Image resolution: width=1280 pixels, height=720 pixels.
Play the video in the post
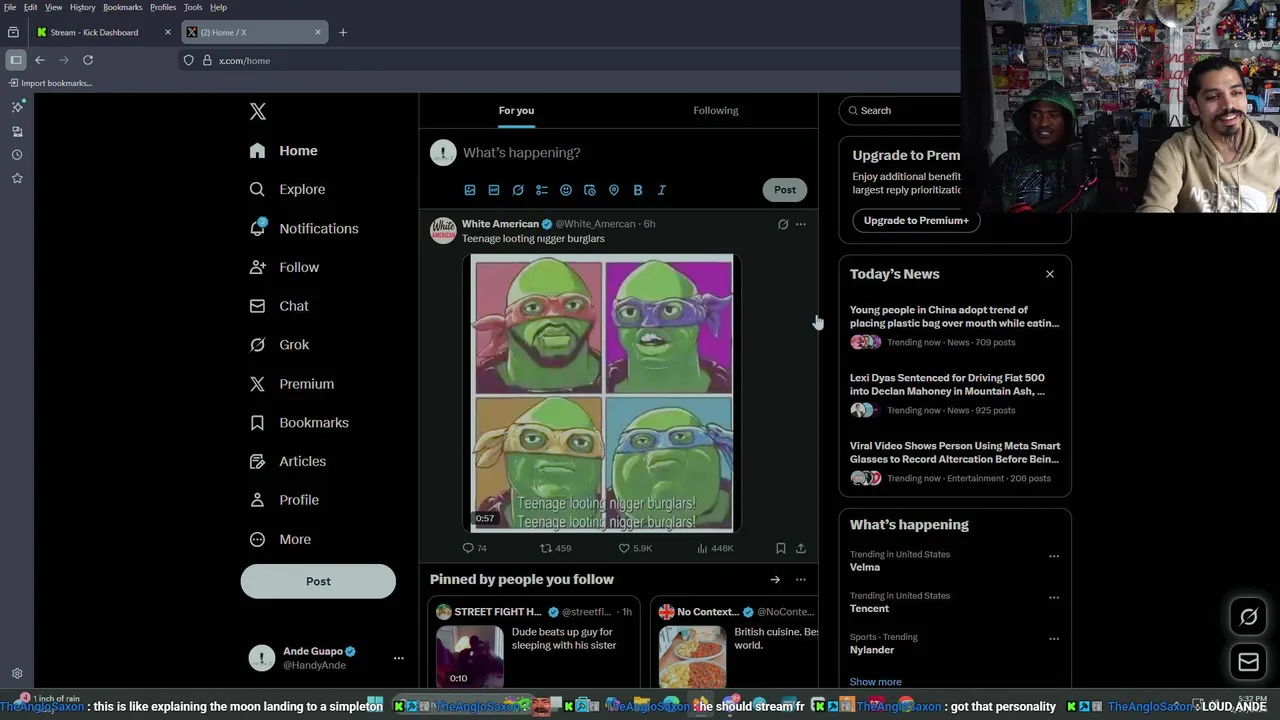pos(602,392)
